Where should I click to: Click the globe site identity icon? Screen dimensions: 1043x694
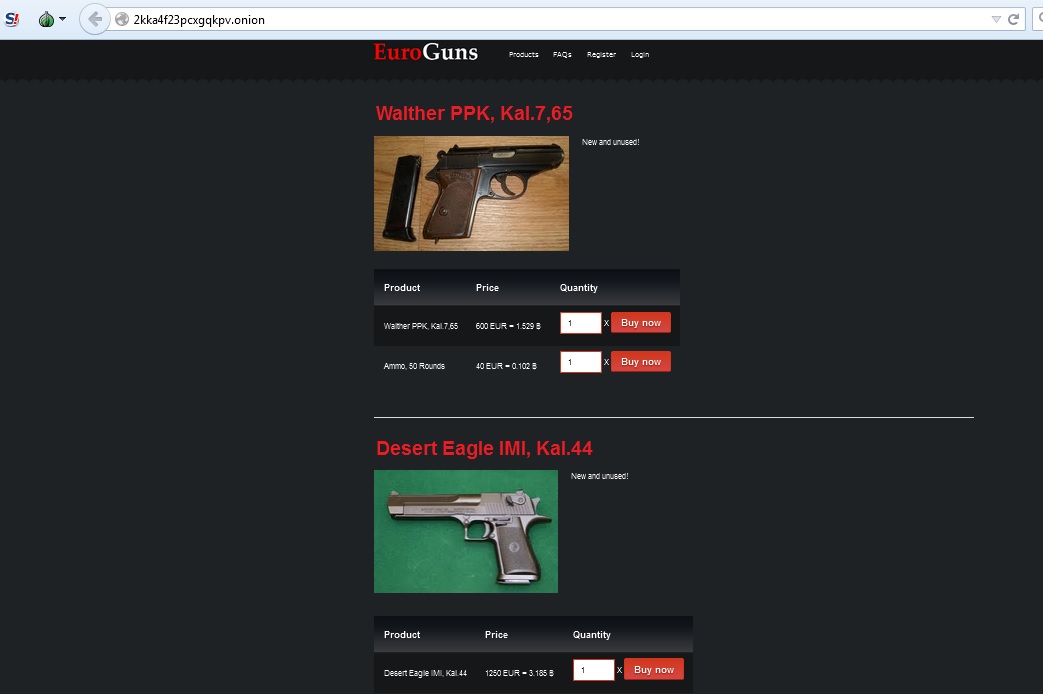(122, 19)
